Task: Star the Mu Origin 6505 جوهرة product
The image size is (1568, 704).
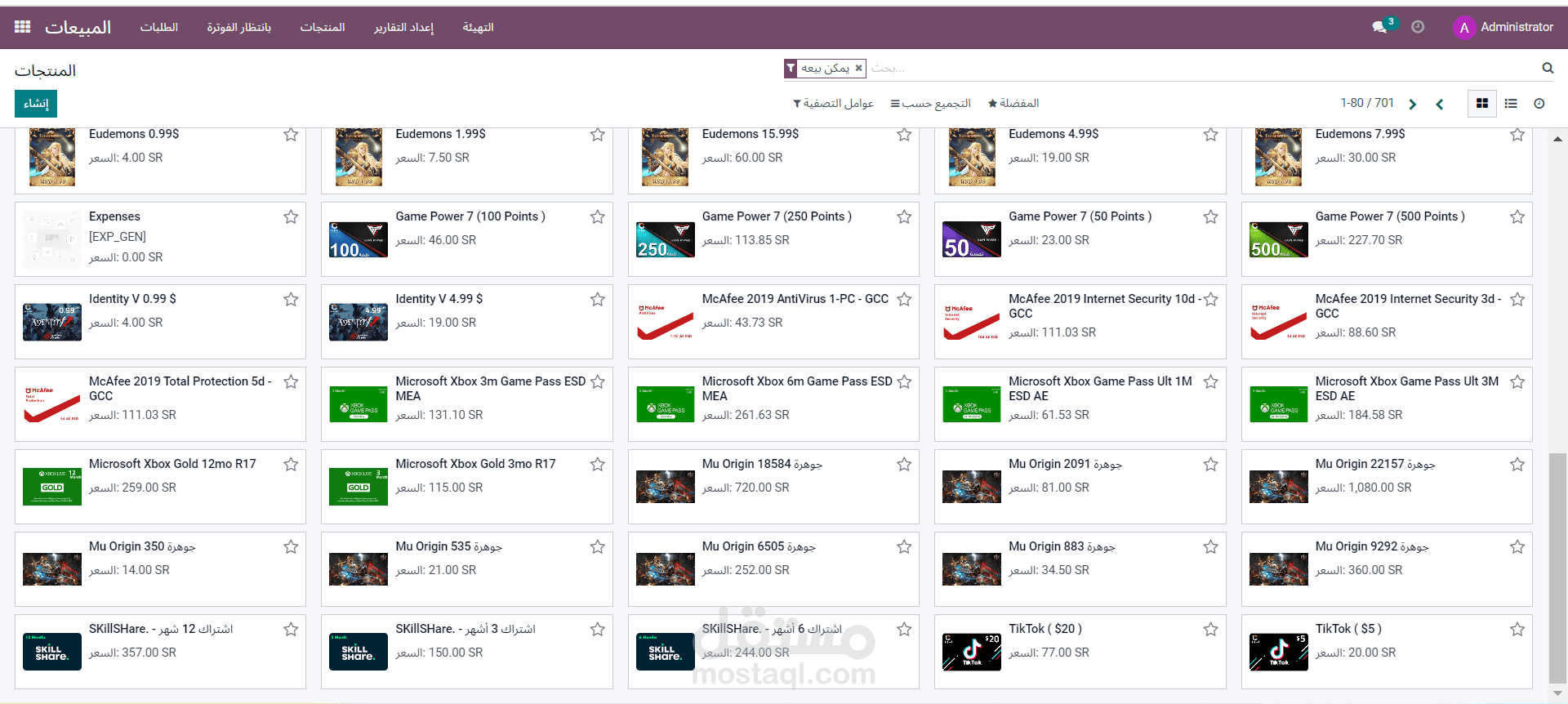Action: (904, 547)
